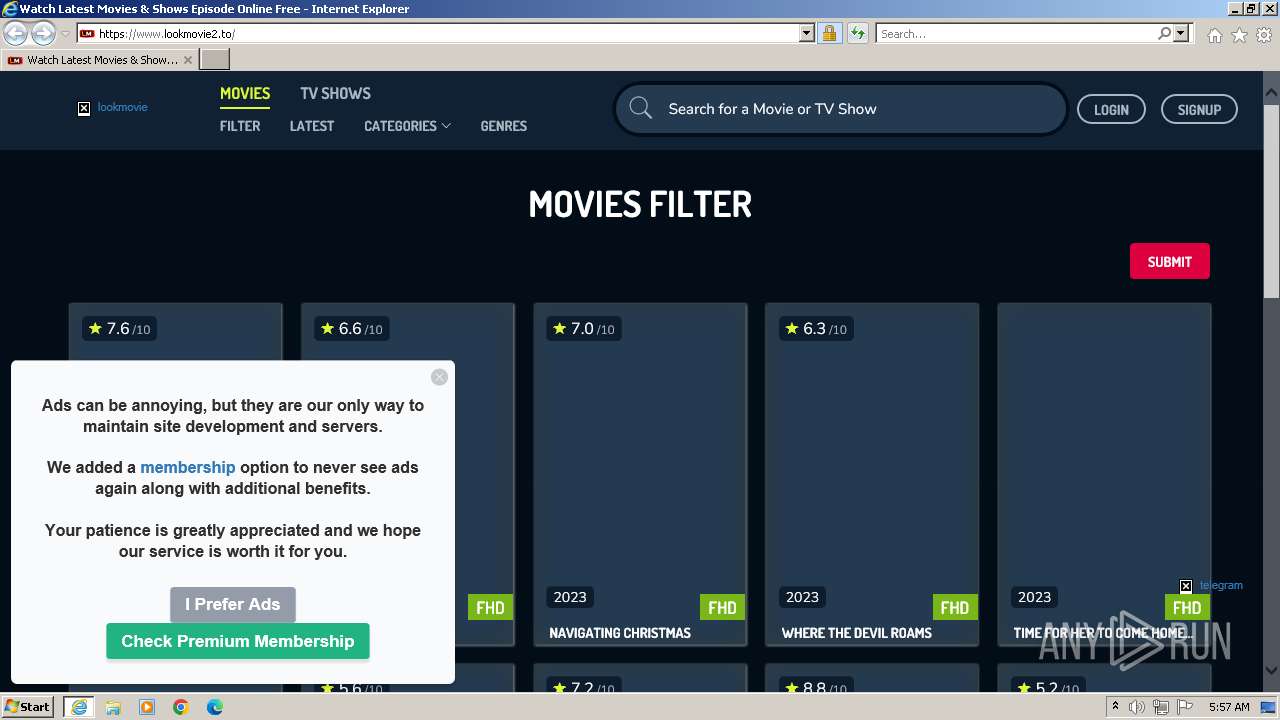Open media player from taskbar

point(147,707)
